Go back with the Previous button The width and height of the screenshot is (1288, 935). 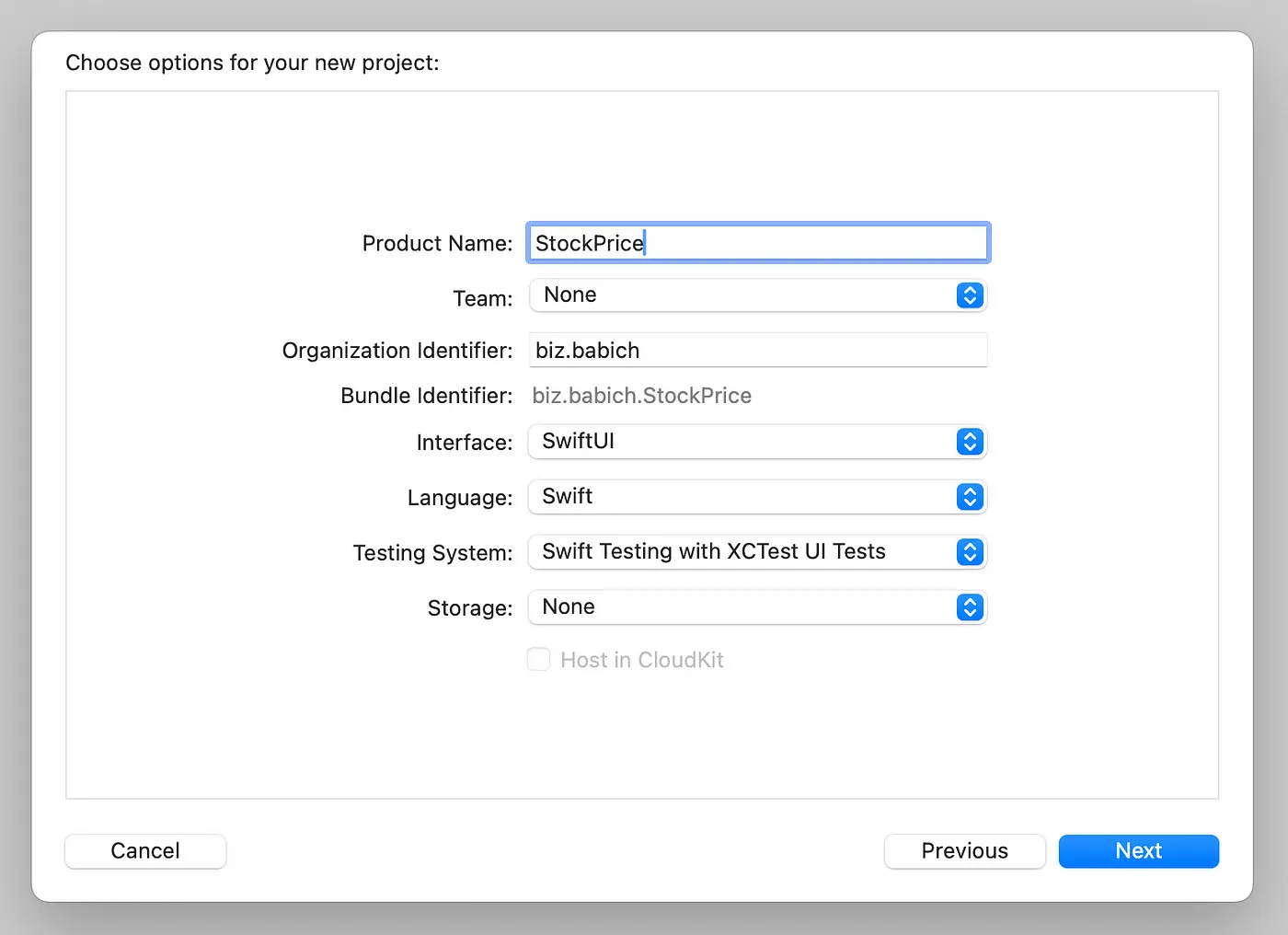[964, 851]
